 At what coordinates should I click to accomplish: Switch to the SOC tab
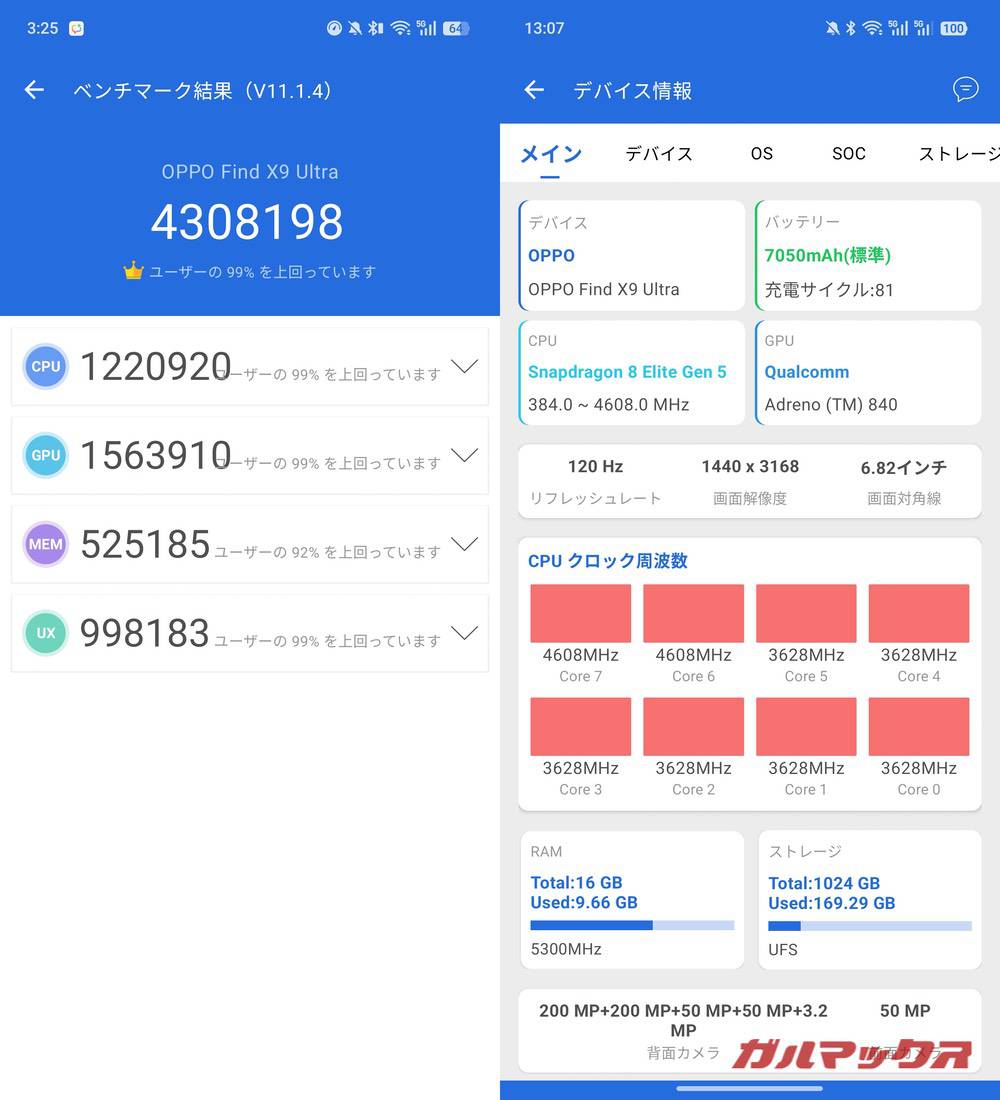pyautogui.click(x=848, y=154)
